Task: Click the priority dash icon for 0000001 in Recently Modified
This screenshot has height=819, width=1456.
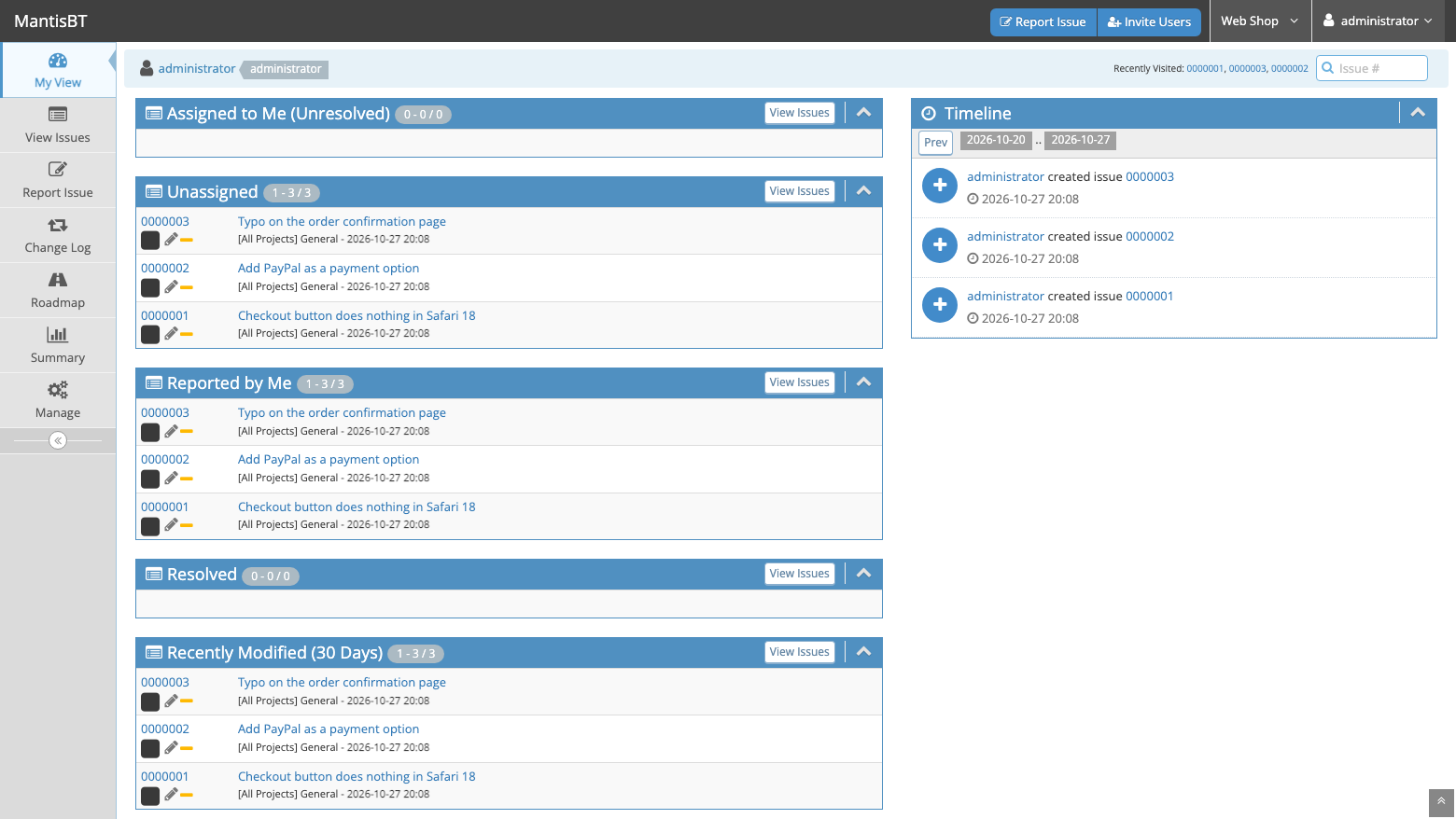Action: (x=187, y=796)
